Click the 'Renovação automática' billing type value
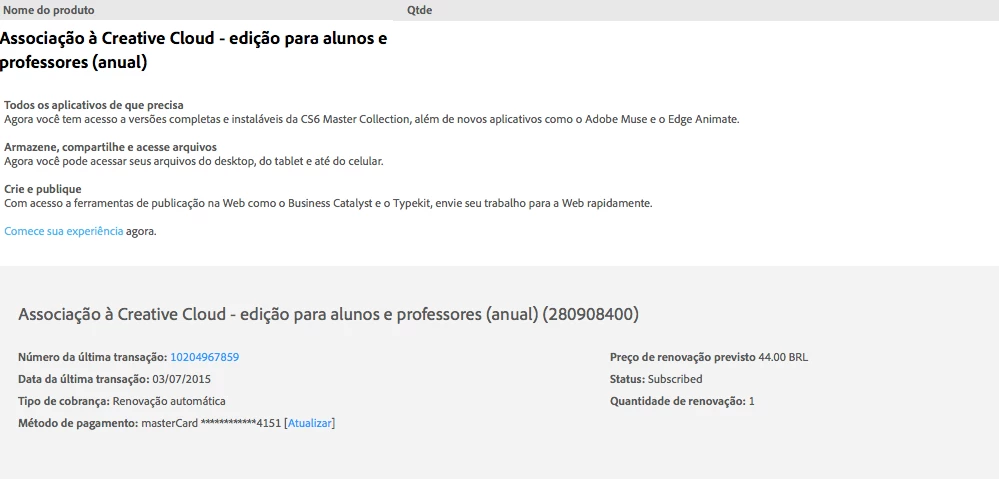 169,401
